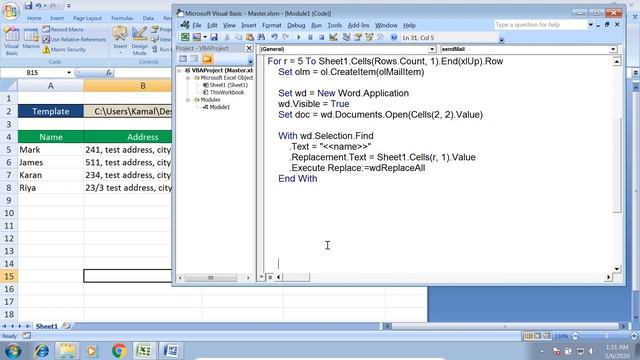
Task: Click the Sheet1 worksheet tab
Action: (x=47, y=326)
